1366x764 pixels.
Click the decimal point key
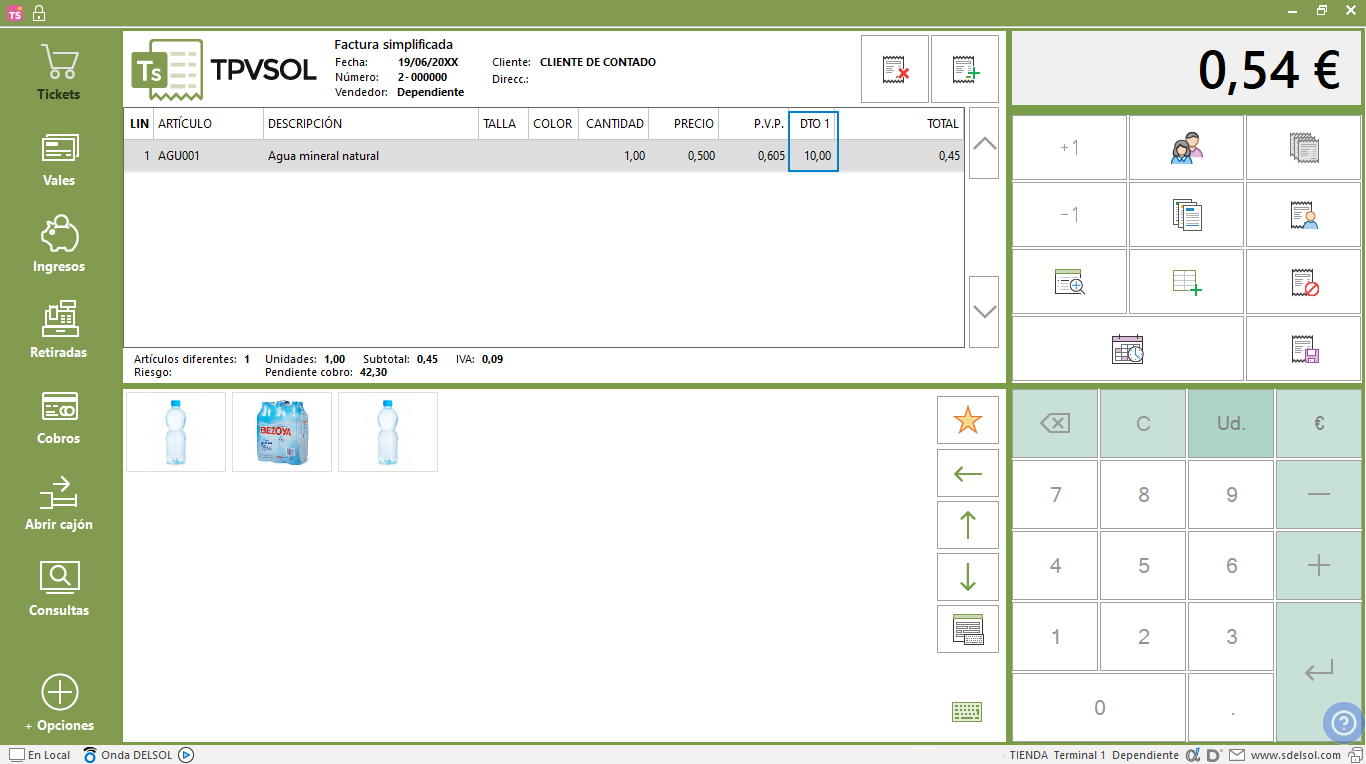pos(1231,707)
